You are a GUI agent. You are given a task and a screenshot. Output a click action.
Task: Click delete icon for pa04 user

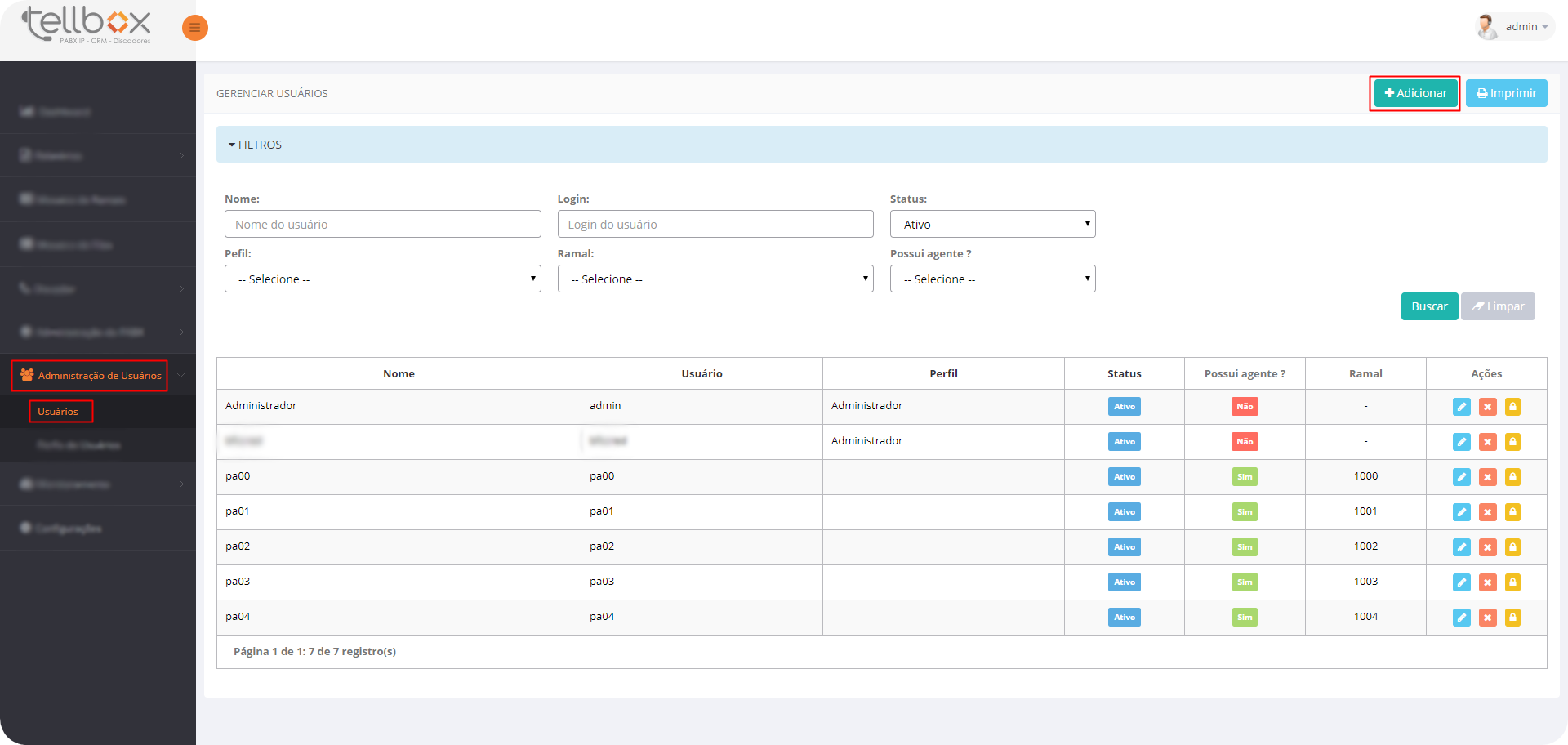click(x=1487, y=618)
